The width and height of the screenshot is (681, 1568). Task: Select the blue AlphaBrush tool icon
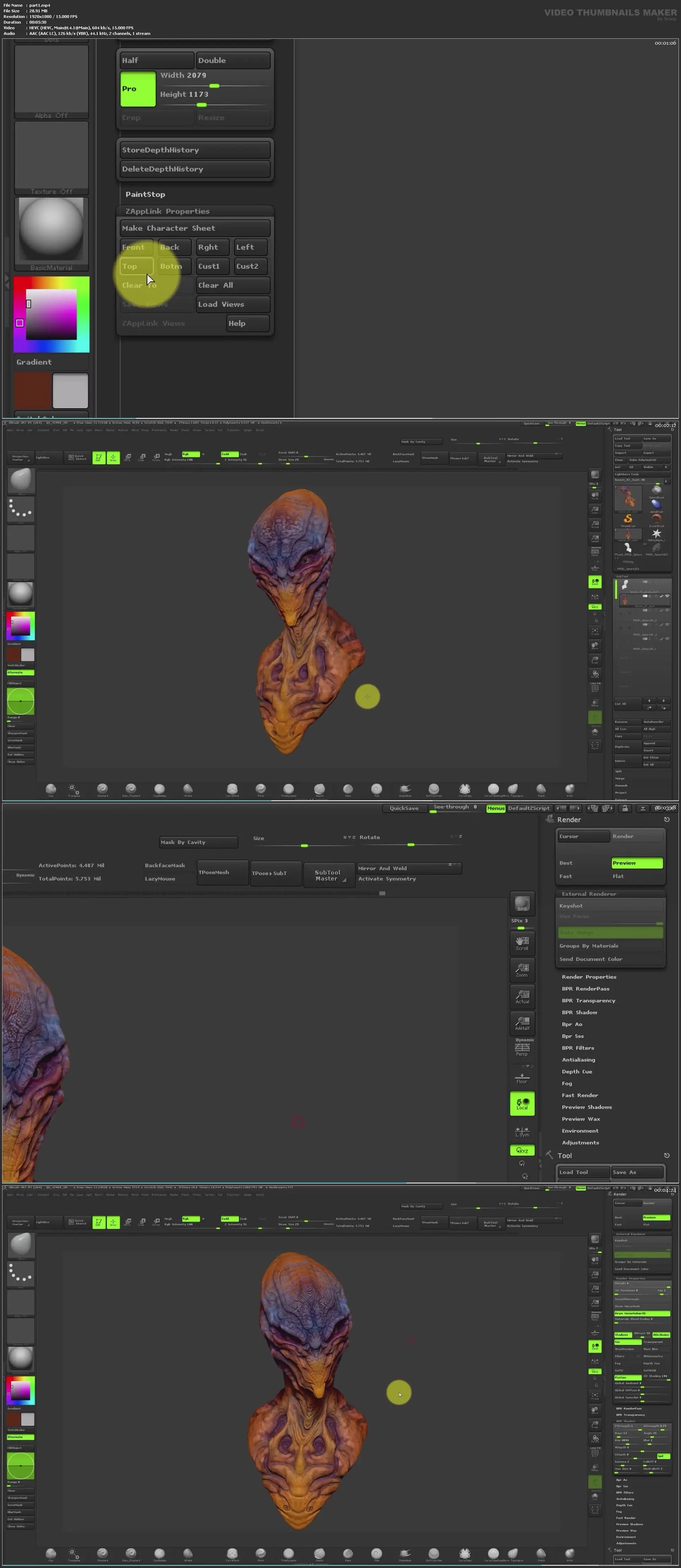pyautogui.click(x=657, y=504)
